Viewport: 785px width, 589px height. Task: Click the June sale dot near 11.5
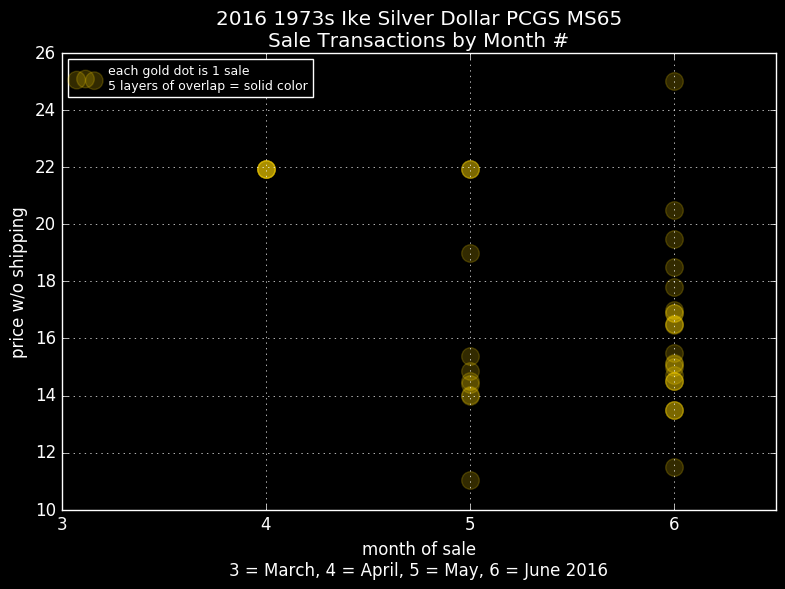(674, 468)
